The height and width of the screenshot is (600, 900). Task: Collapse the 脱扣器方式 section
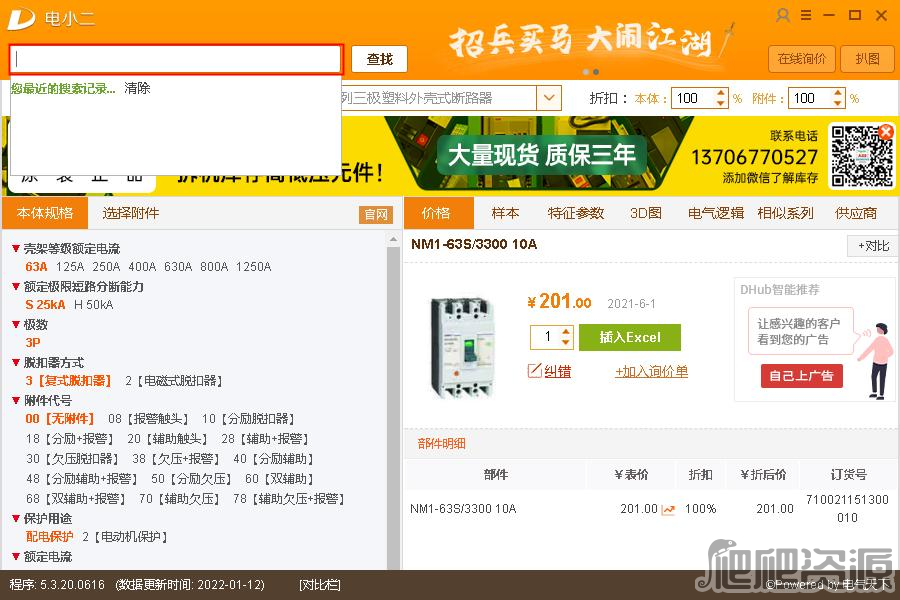tap(16, 362)
